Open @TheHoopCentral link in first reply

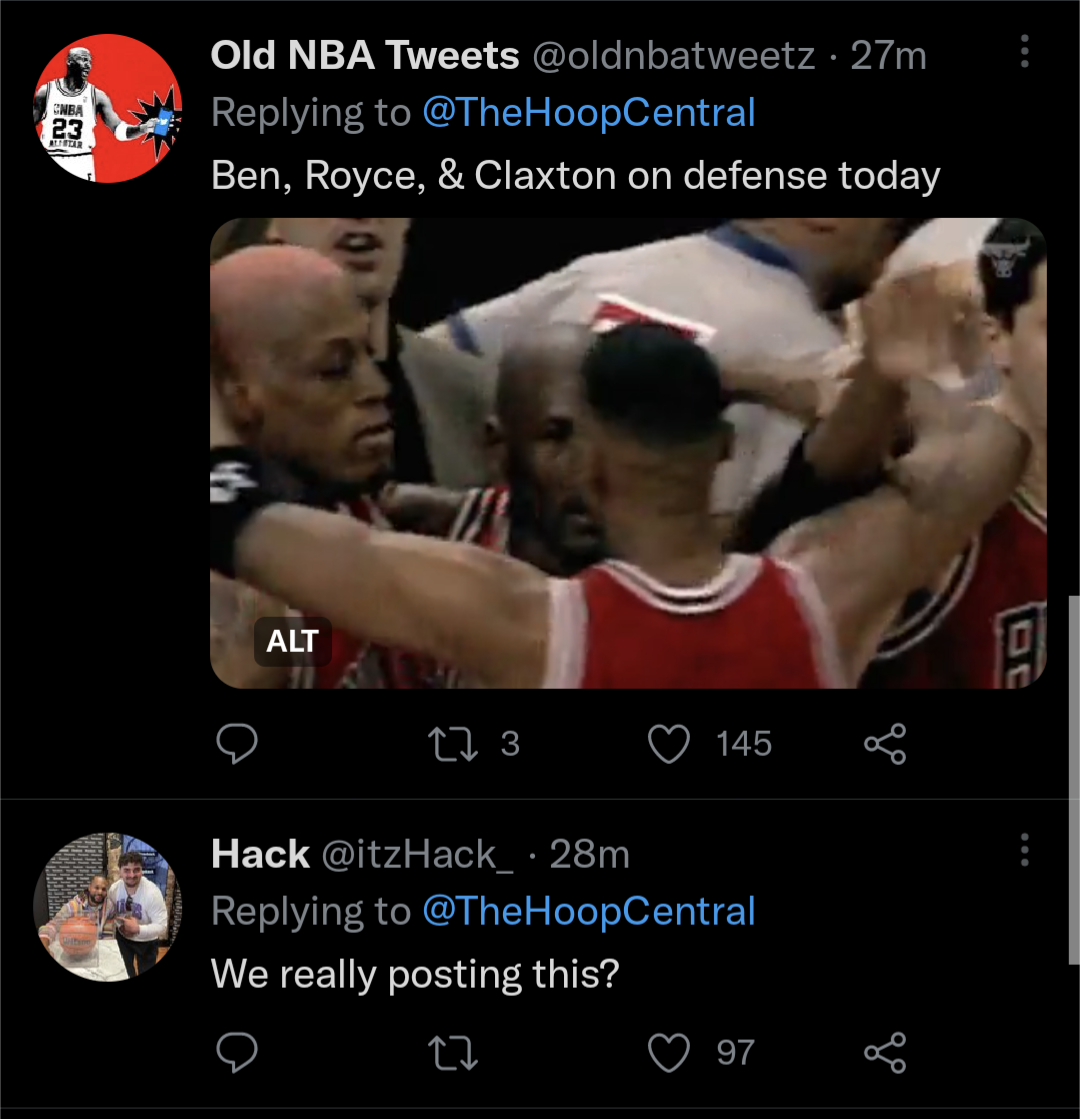point(589,113)
